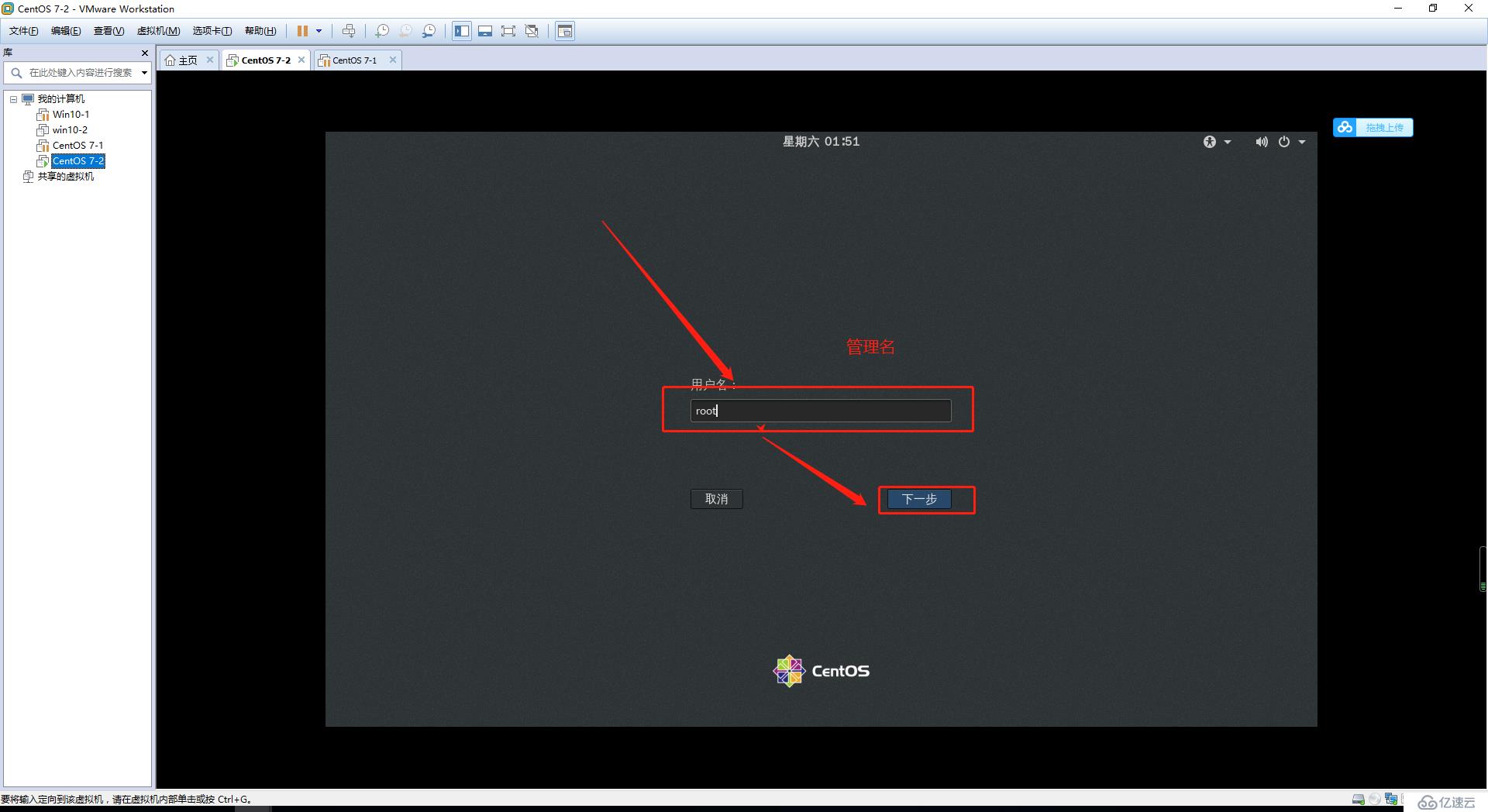The image size is (1488, 812).
Task: Open the 编辑(E) menu
Action: pyautogui.click(x=66, y=31)
